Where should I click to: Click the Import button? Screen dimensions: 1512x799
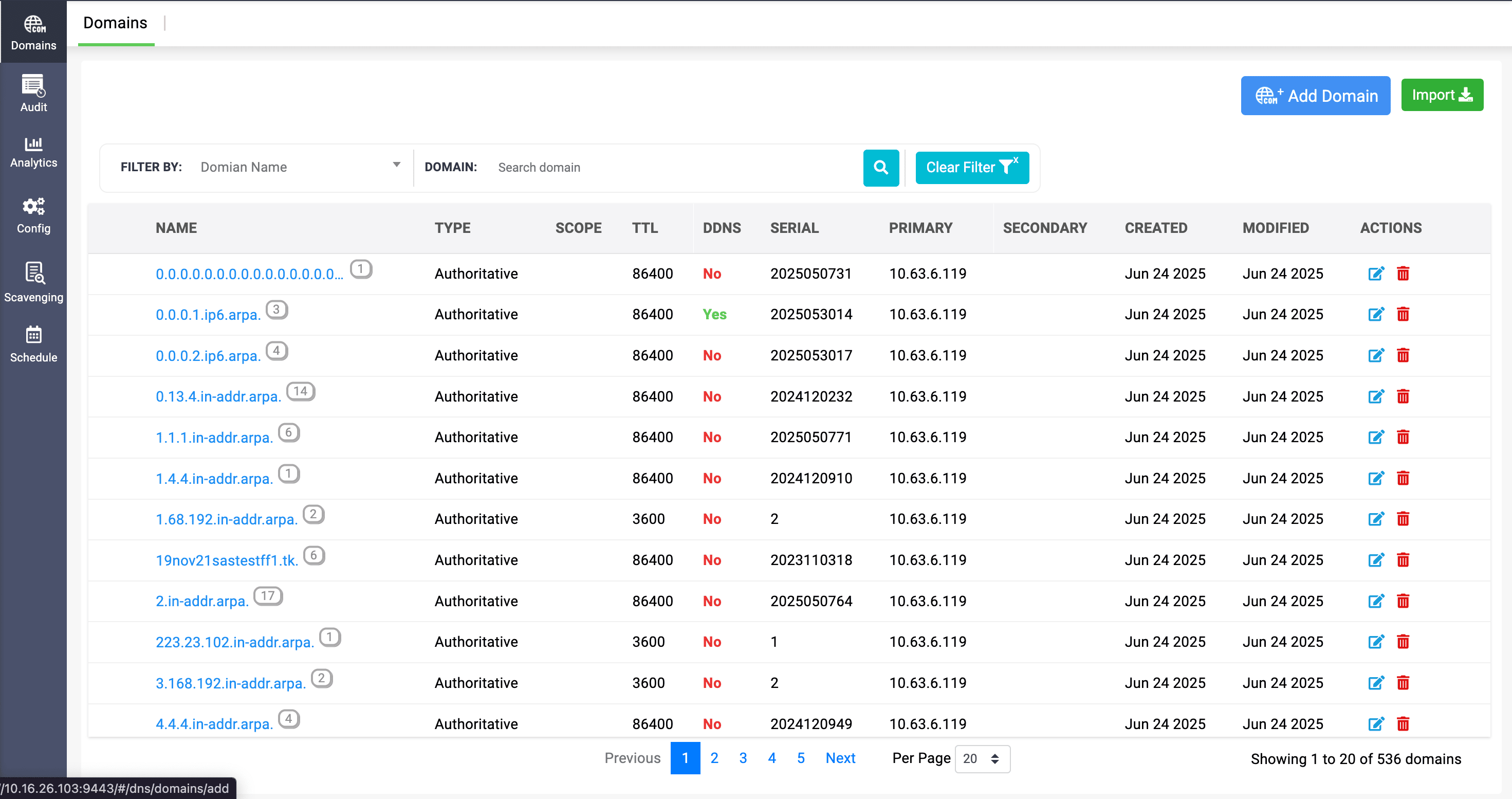click(1442, 95)
